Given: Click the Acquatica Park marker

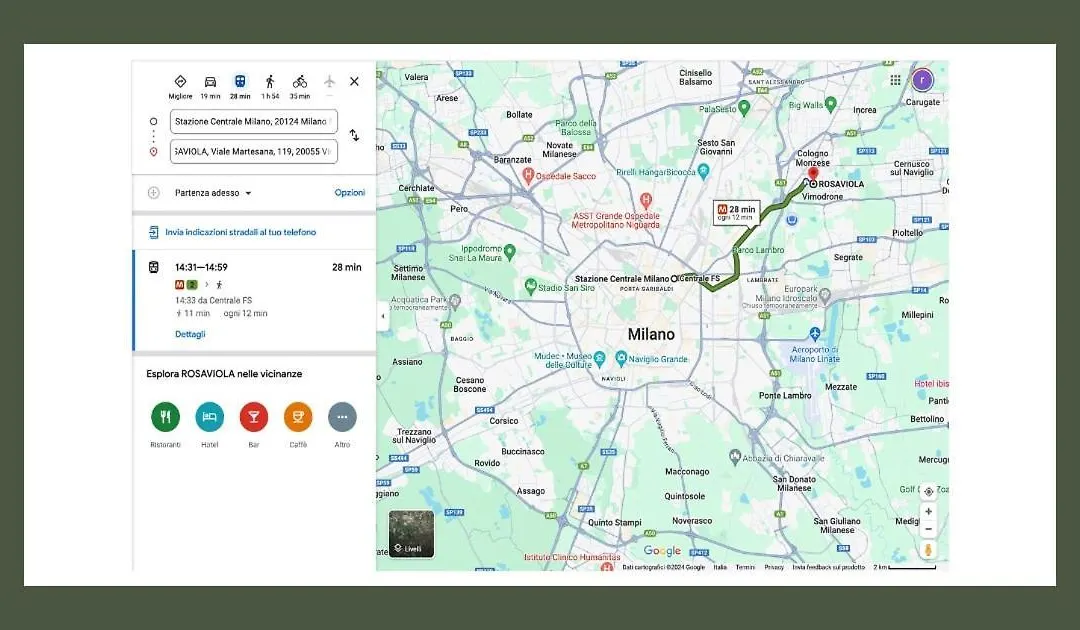Looking at the screenshot, I should [x=455, y=301].
